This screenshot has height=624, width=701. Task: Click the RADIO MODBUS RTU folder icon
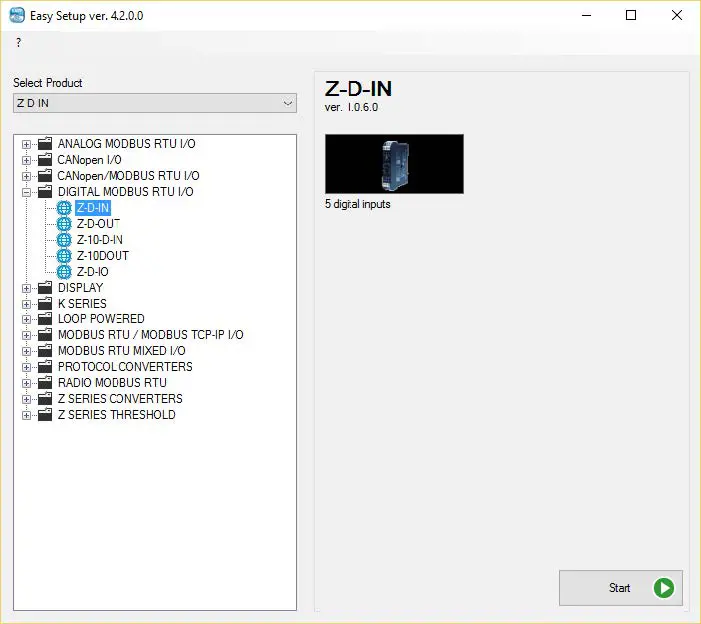45,383
